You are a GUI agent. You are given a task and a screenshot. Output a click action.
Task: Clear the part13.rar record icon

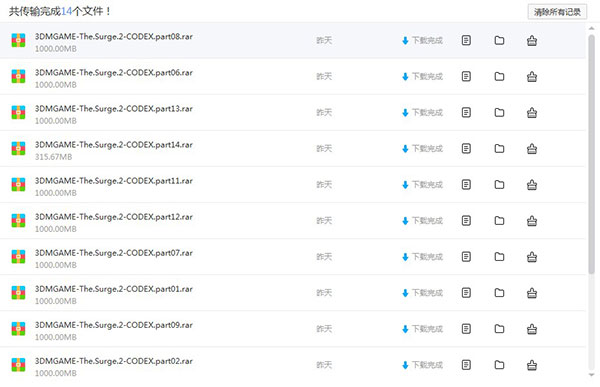click(x=532, y=113)
